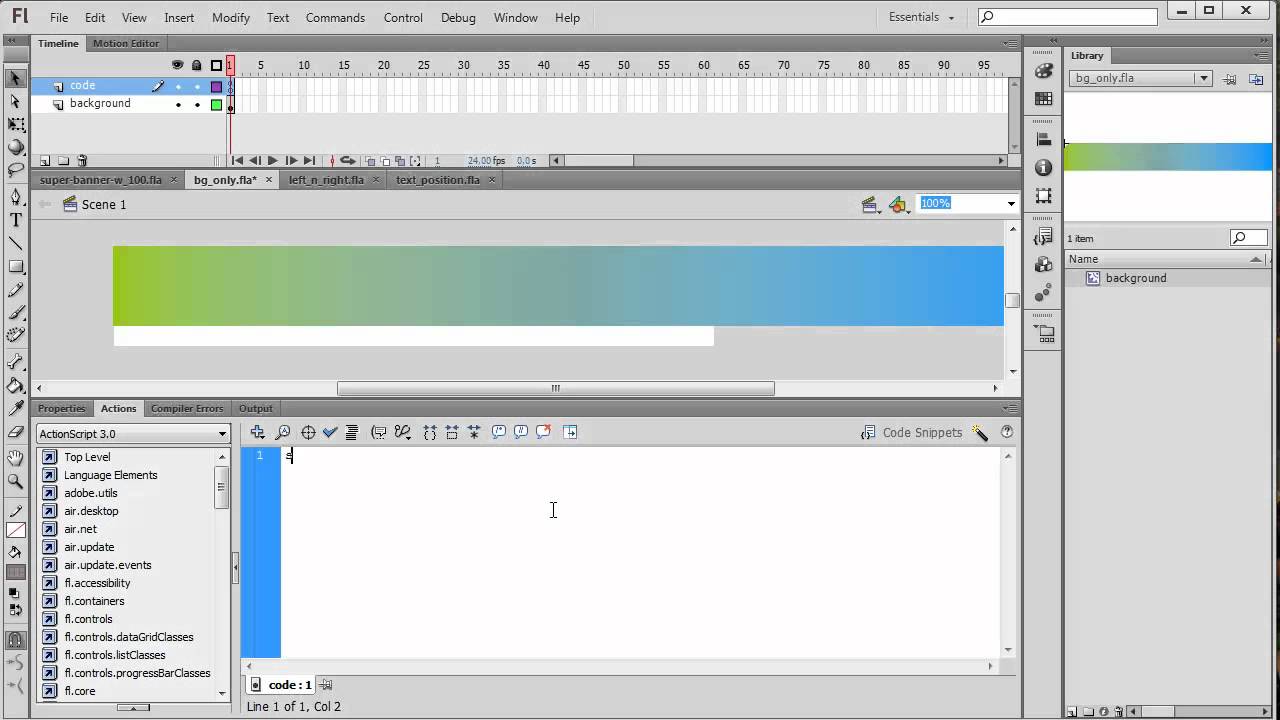Toggle outline box for background layer
1280x720 pixels.
(x=216, y=104)
